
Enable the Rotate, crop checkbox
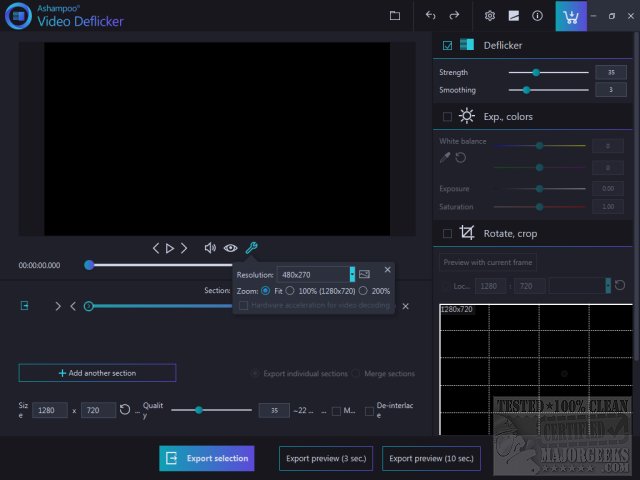(447, 233)
